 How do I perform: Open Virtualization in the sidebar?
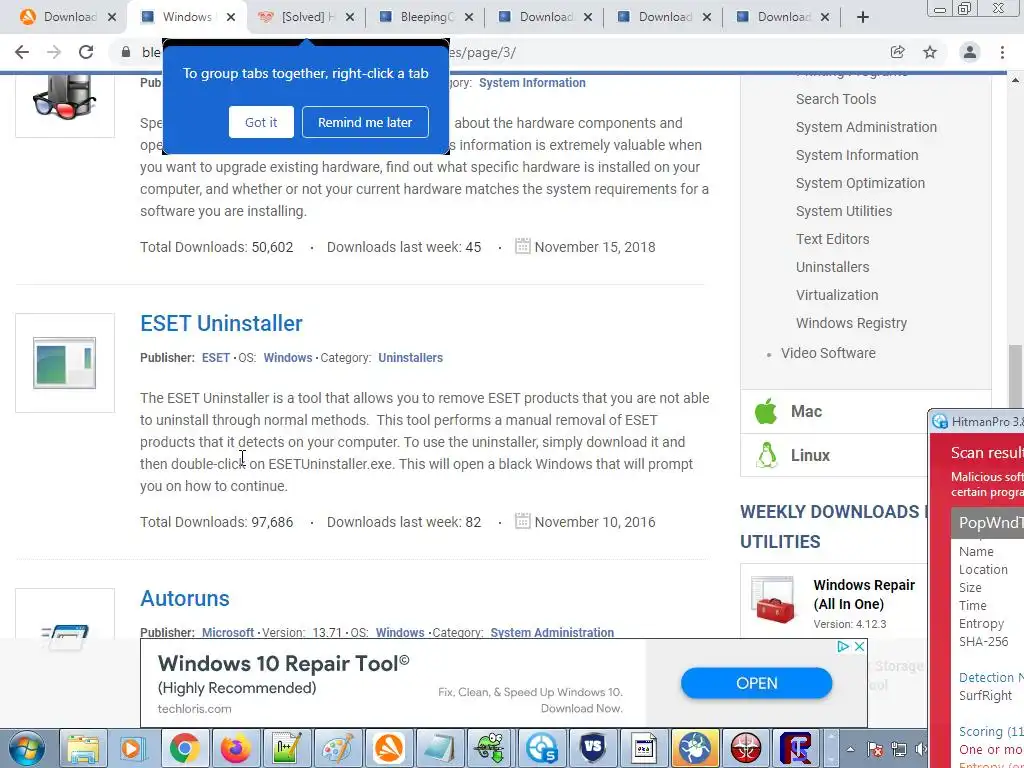point(837,295)
